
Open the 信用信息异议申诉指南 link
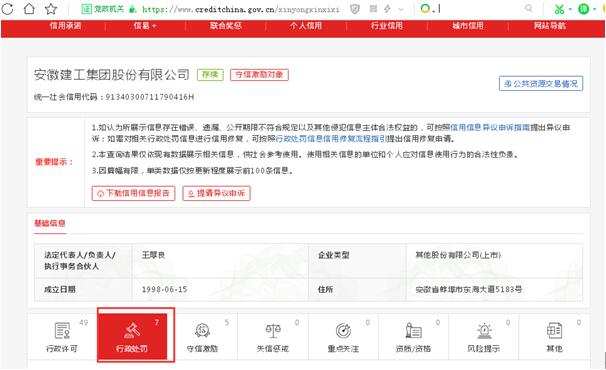click(490, 127)
